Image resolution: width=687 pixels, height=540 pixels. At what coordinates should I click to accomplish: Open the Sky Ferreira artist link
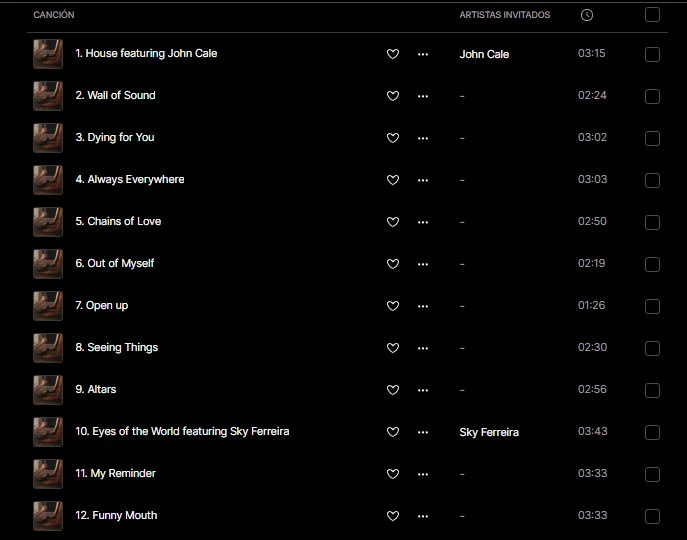489,432
